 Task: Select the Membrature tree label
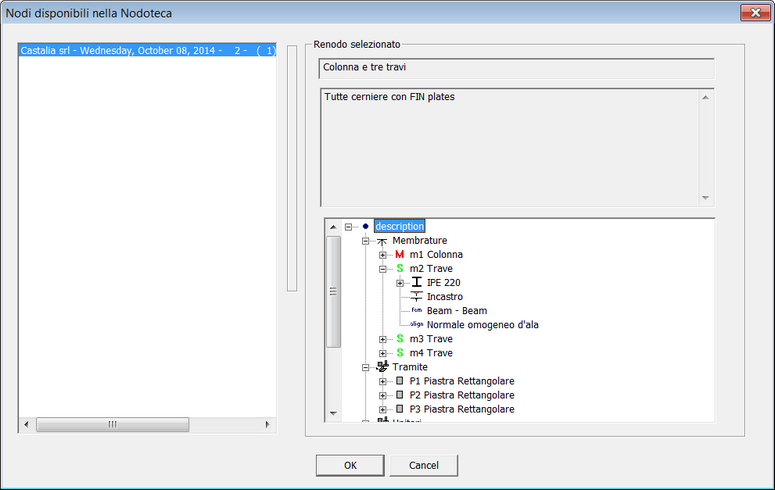(x=420, y=240)
